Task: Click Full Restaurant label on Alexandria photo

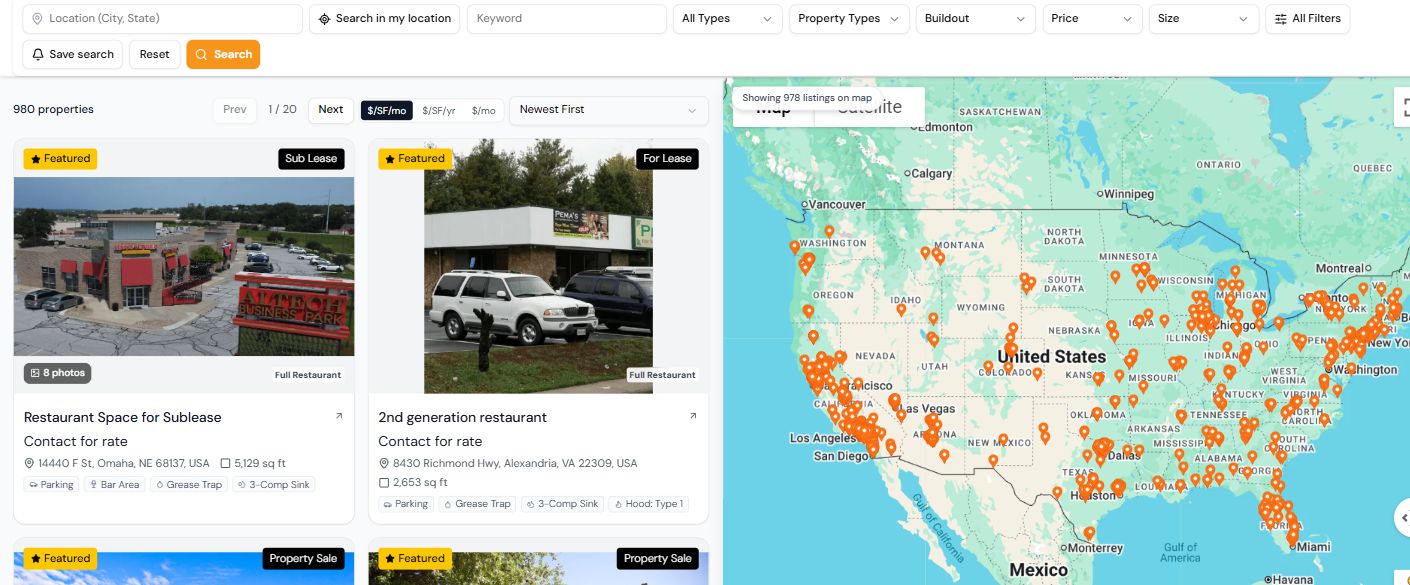Action: [662, 375]
